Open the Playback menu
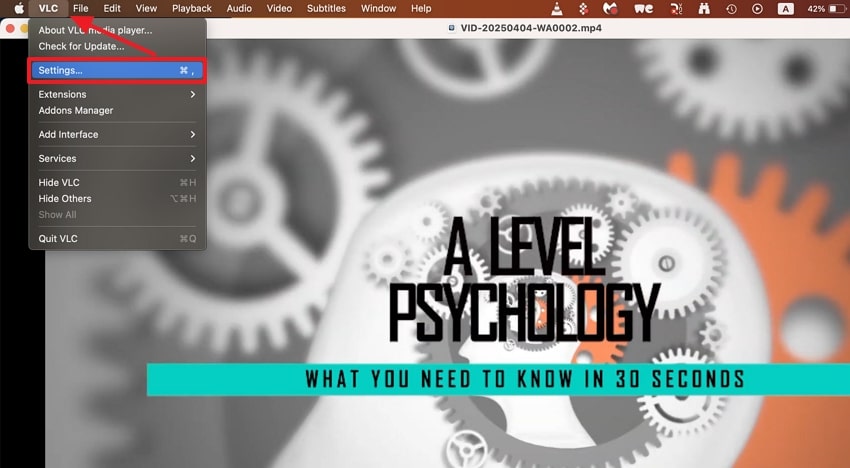This screenshot has width=850, height=468. [192, 9]
